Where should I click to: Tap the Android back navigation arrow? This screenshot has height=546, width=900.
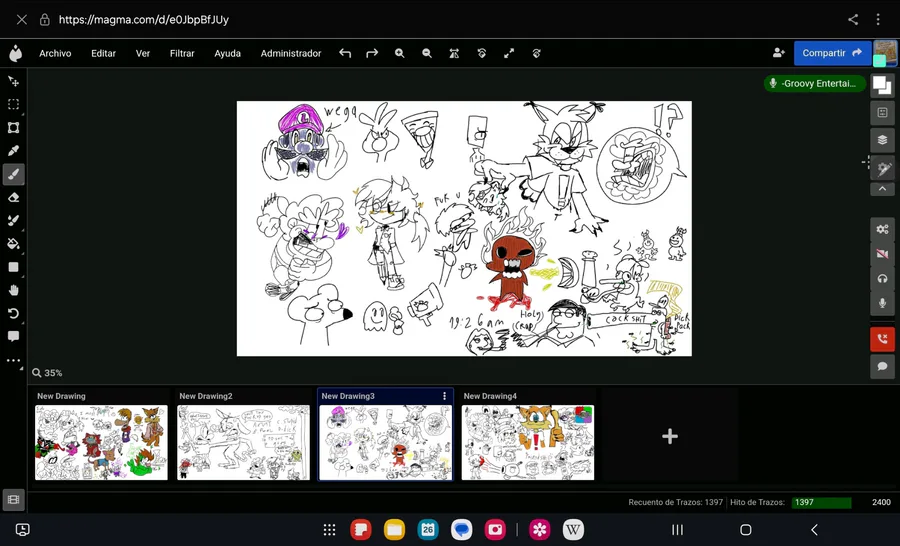coord(814,529)
